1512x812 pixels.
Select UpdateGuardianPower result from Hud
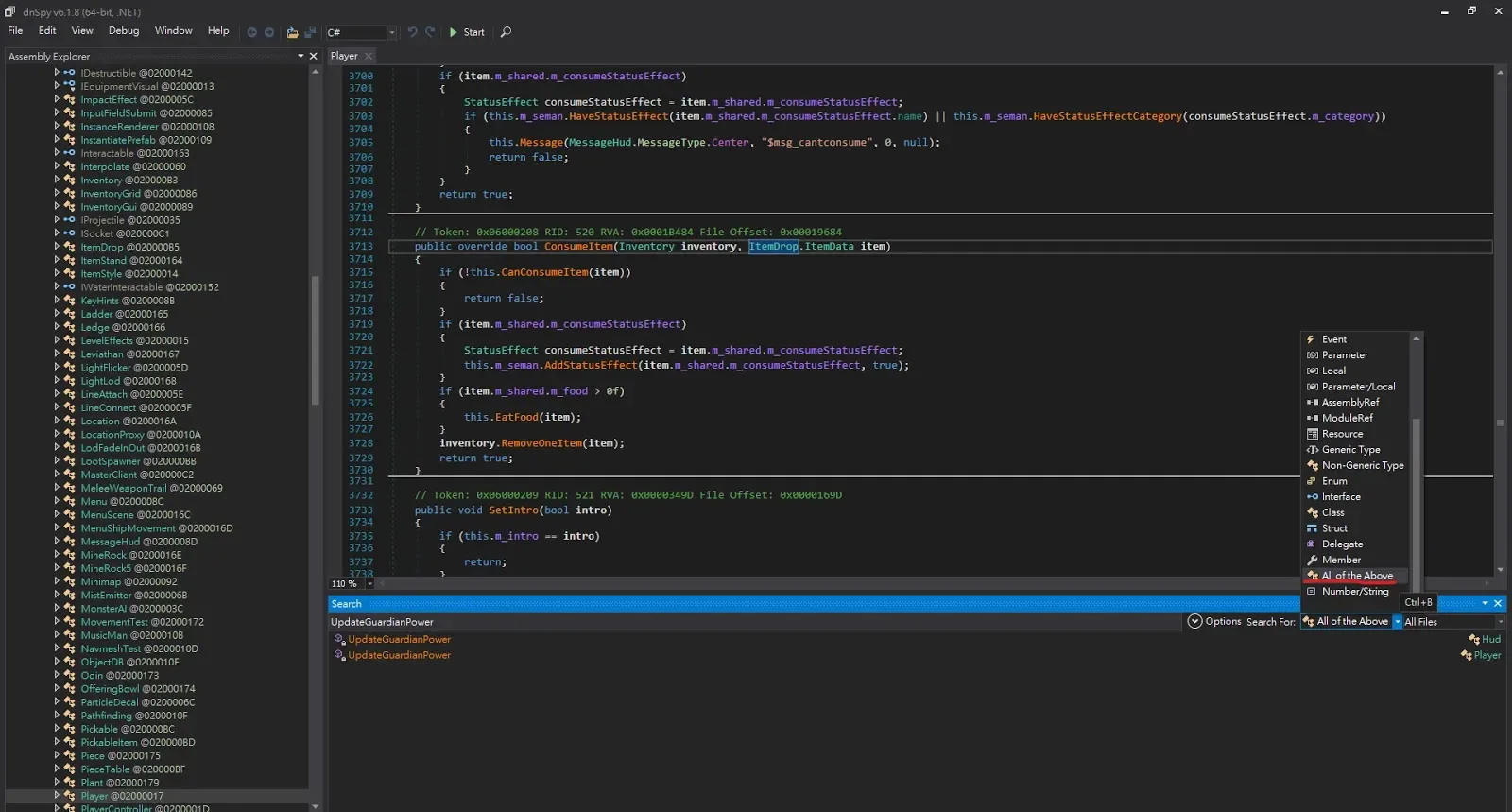coord(399,640)
